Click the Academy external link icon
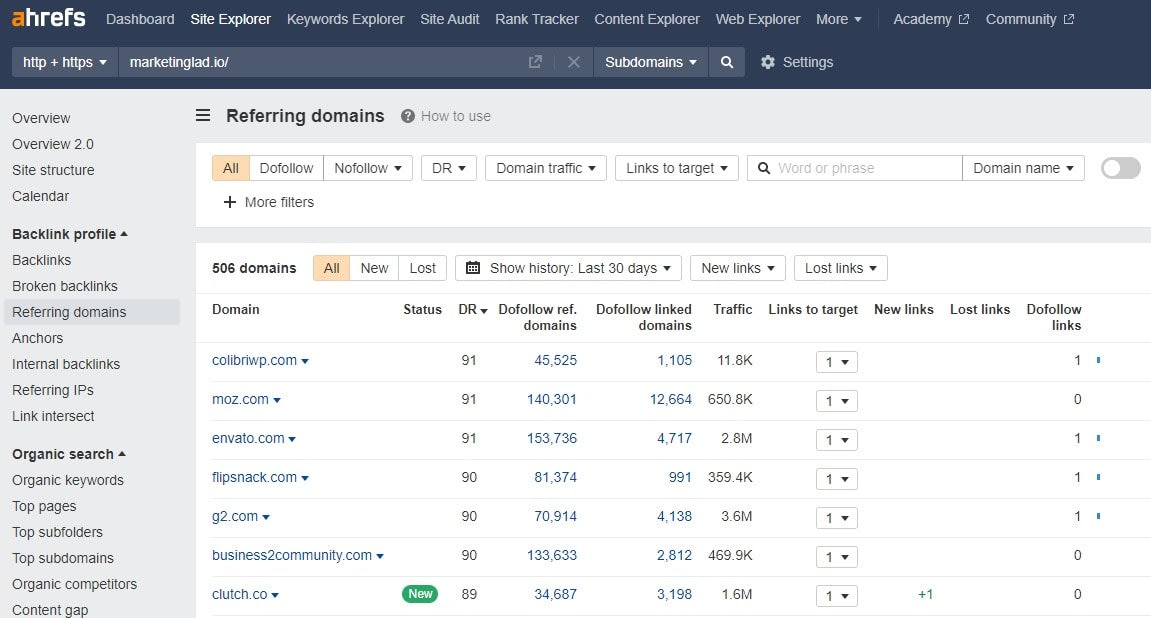This screenshot has width=1151, height=618. pos(964,19)
